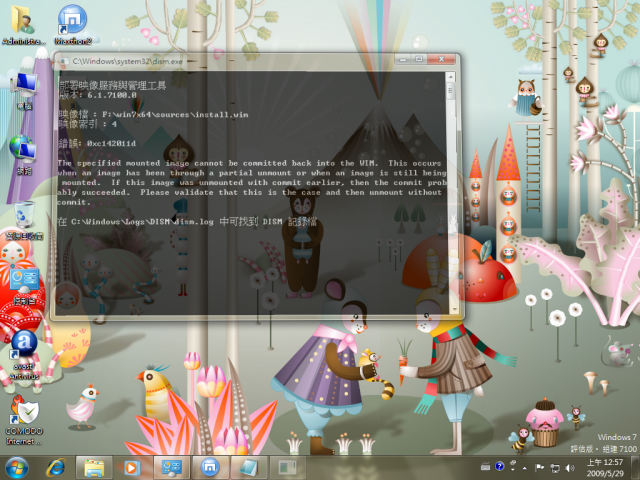The height and width of the screenshot is (480, 640).
Task: Select the Computer desktop icon
Action: 24,91
